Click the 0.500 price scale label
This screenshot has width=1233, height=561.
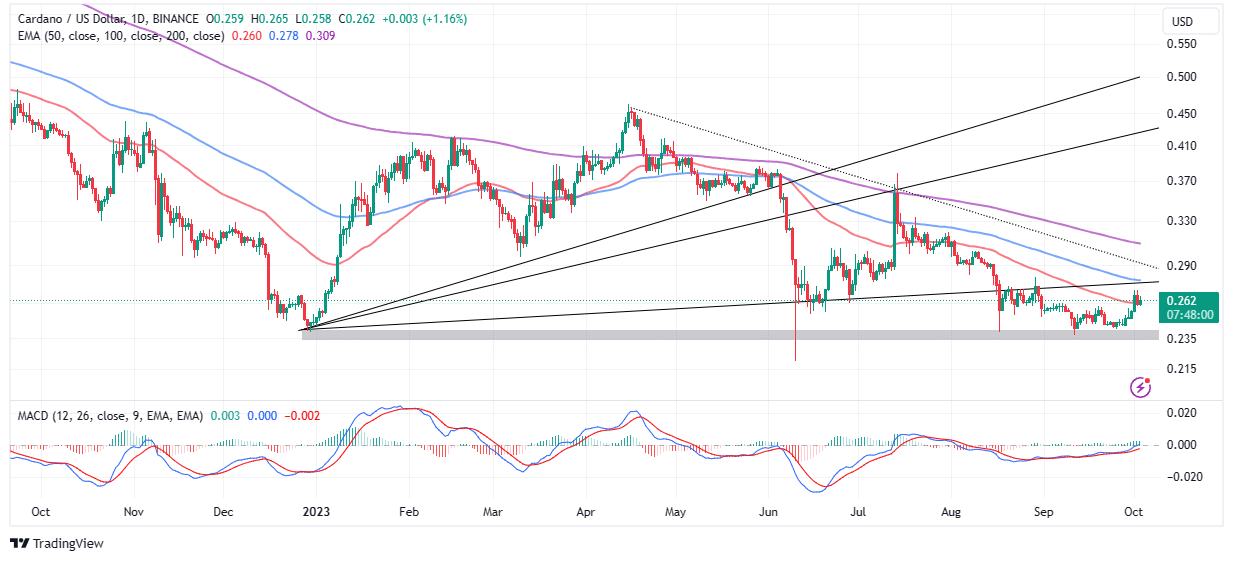click(x=1183, y=77)
